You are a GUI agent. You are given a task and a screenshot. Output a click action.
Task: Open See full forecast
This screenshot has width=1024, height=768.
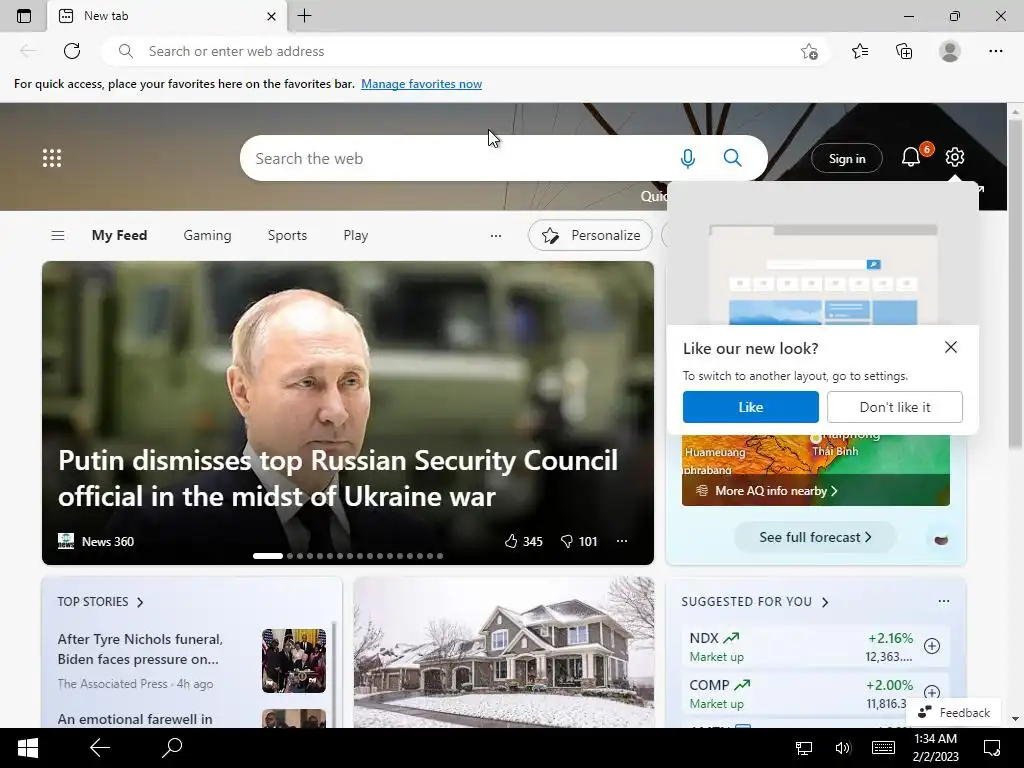pos(815,537)
